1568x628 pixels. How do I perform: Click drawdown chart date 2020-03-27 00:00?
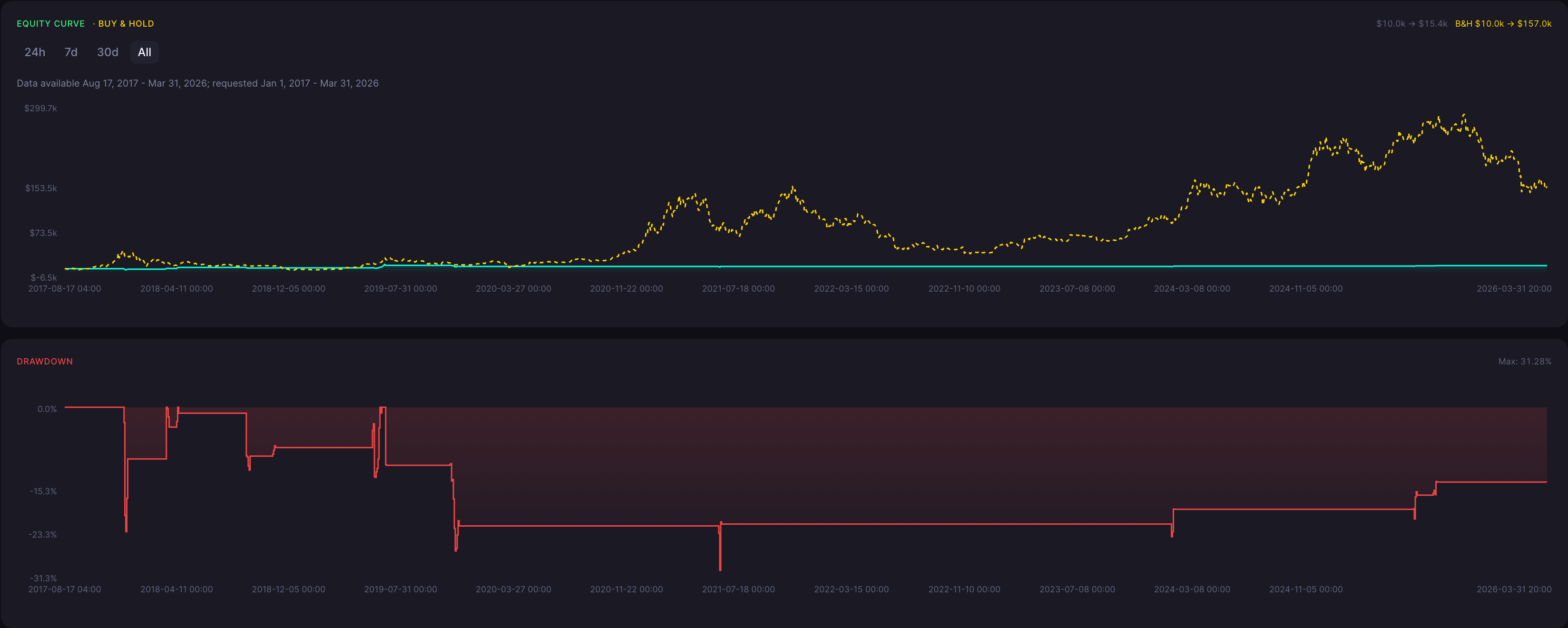point(513,589)
